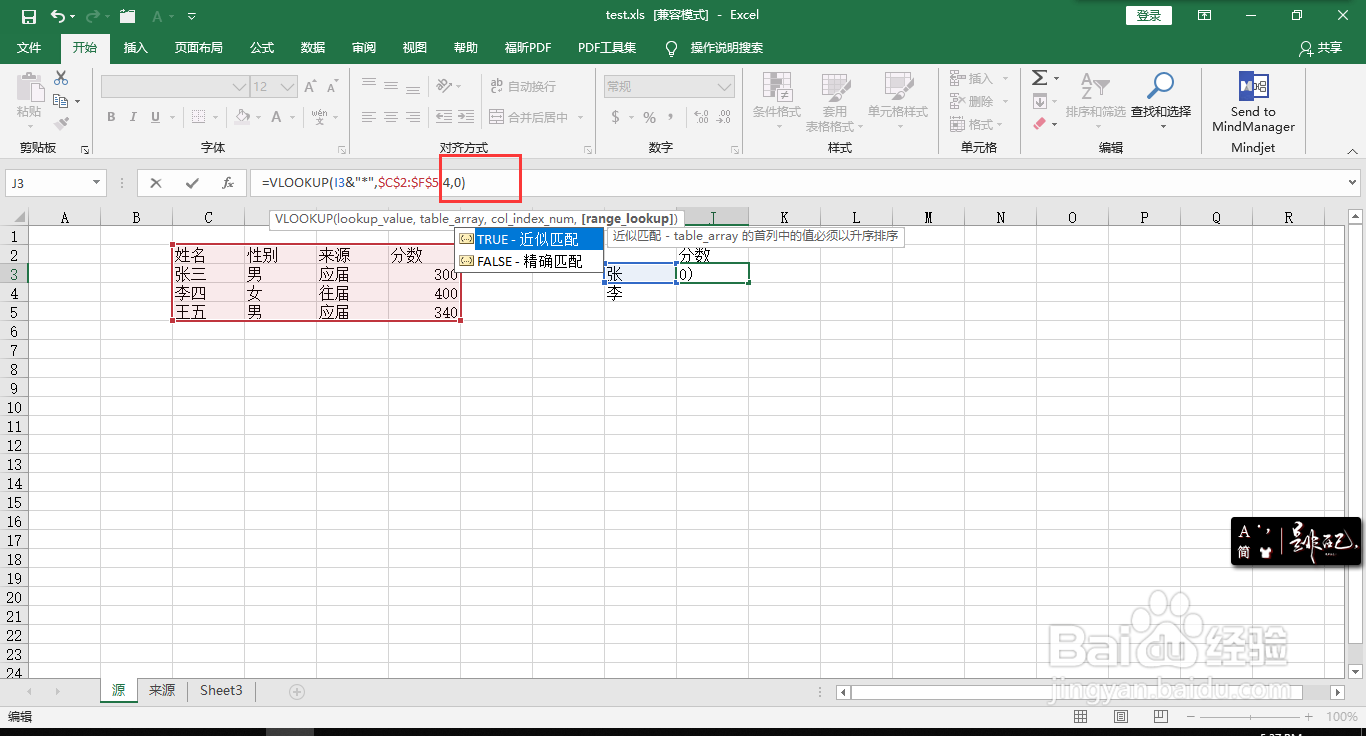Open the 插入 ribbon tab
The image size is (1366, 736).
click(135, 47)
